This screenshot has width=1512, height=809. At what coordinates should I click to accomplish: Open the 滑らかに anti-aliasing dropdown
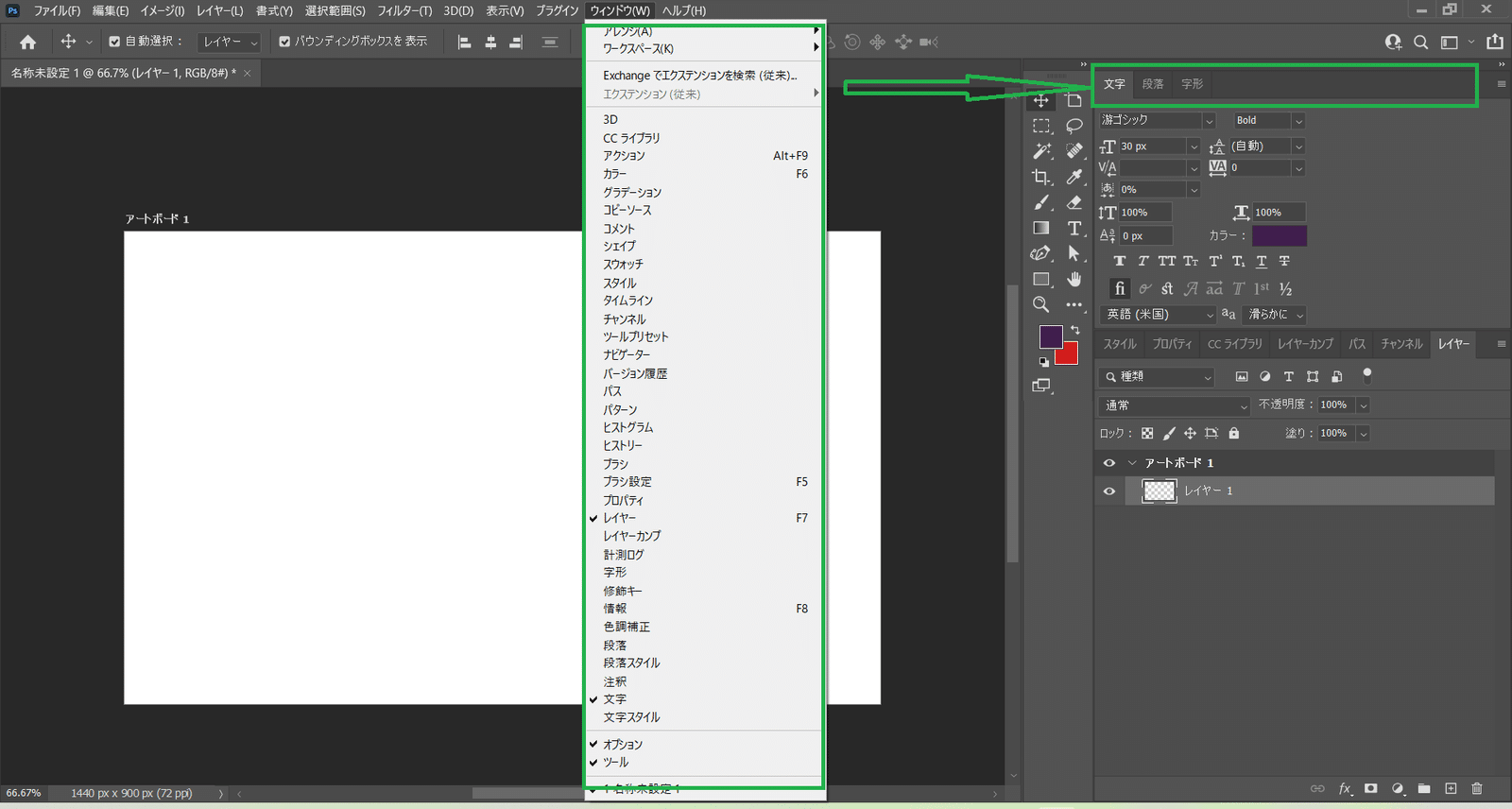pos(1275,314)
